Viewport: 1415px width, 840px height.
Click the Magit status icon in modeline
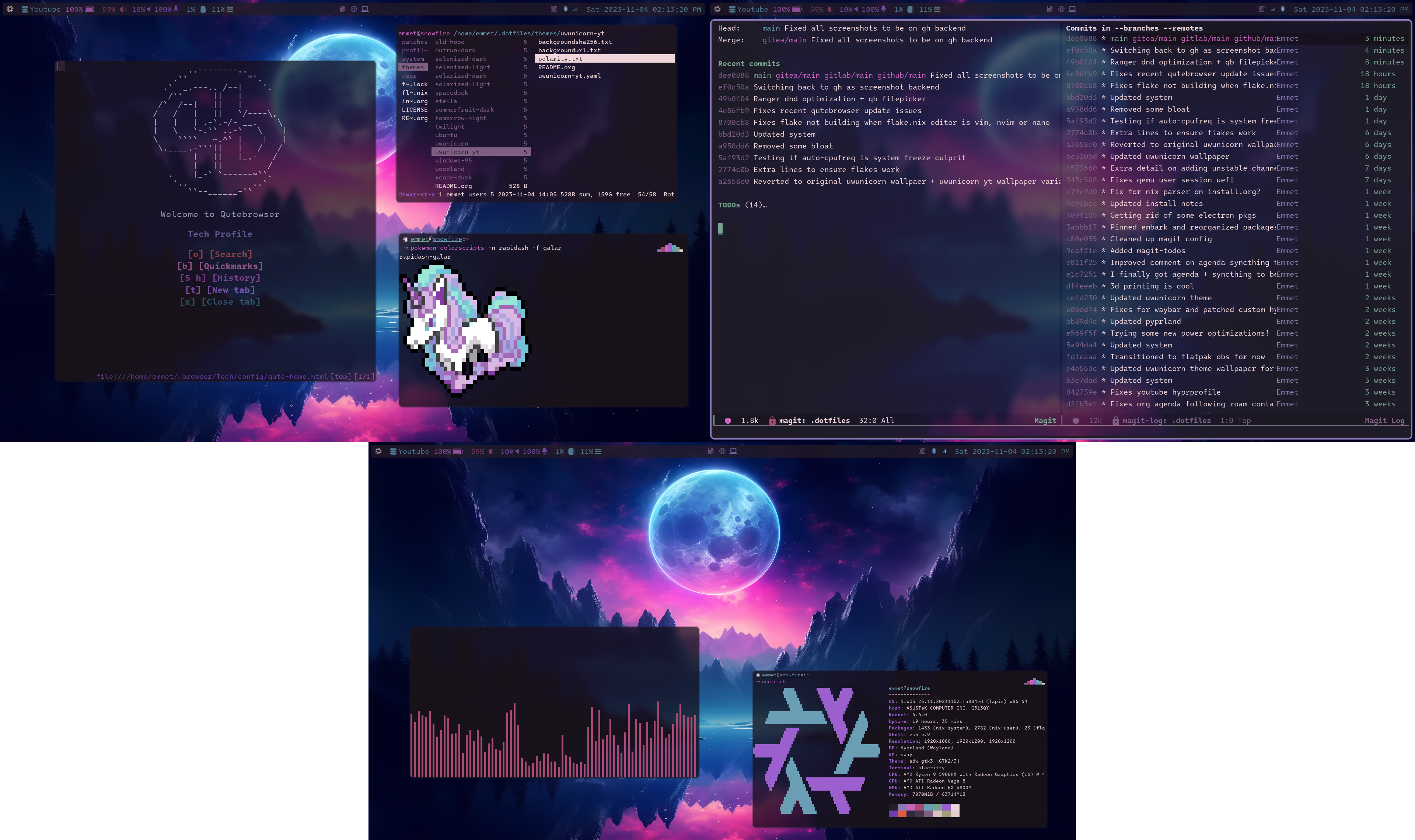pyautogui.click(x=727, y=420)
